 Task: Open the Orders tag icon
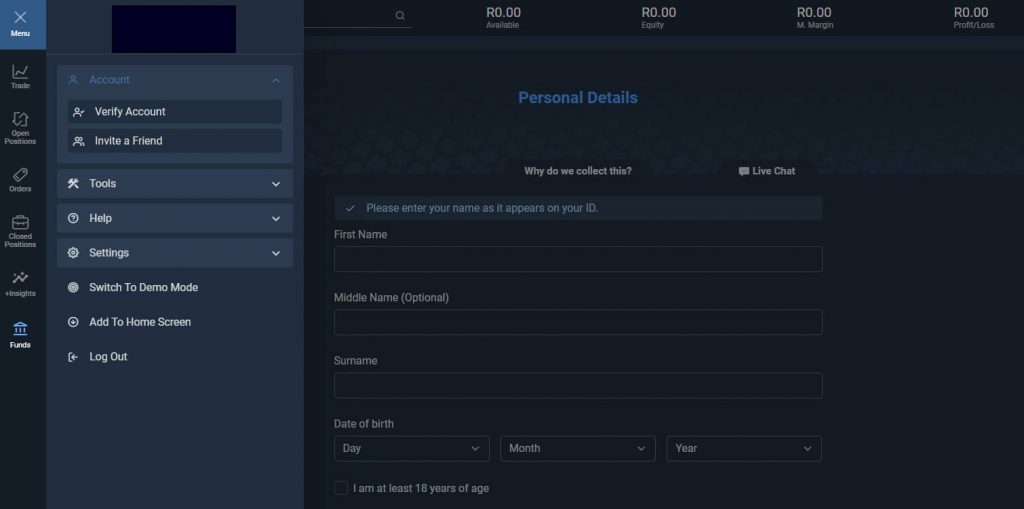click(x=20, y=175)
